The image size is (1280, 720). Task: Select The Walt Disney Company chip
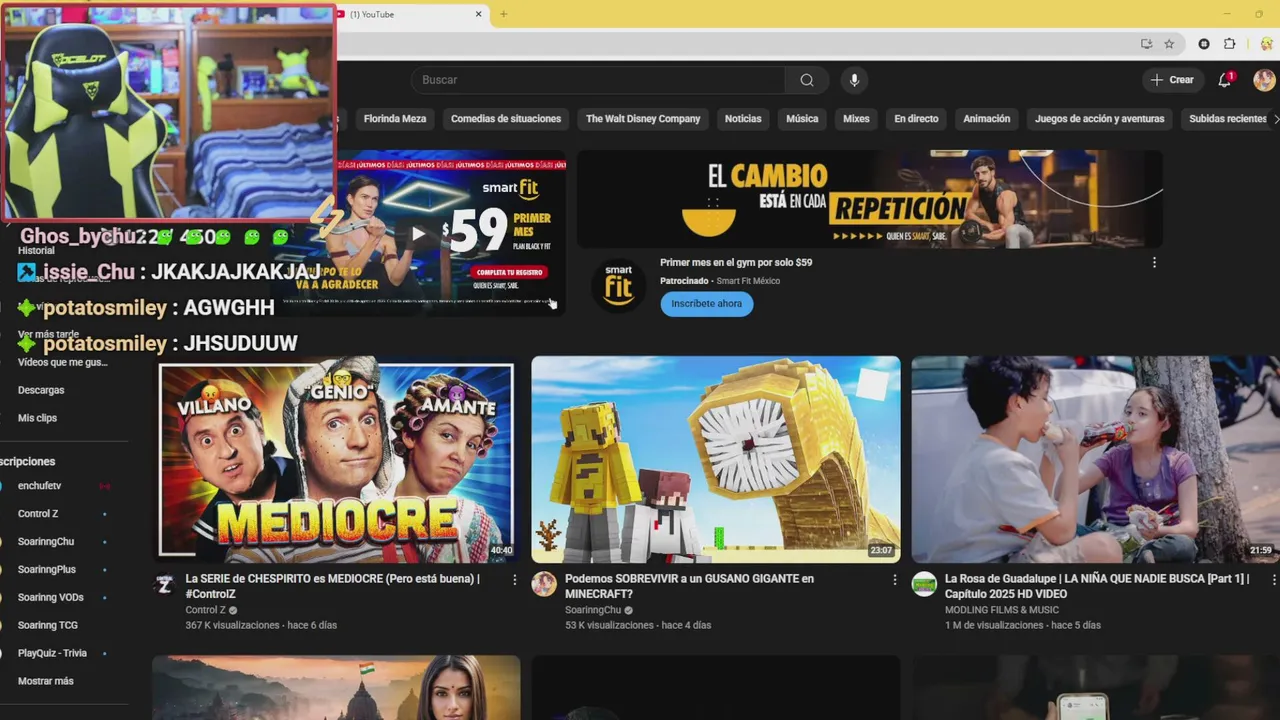643,119
